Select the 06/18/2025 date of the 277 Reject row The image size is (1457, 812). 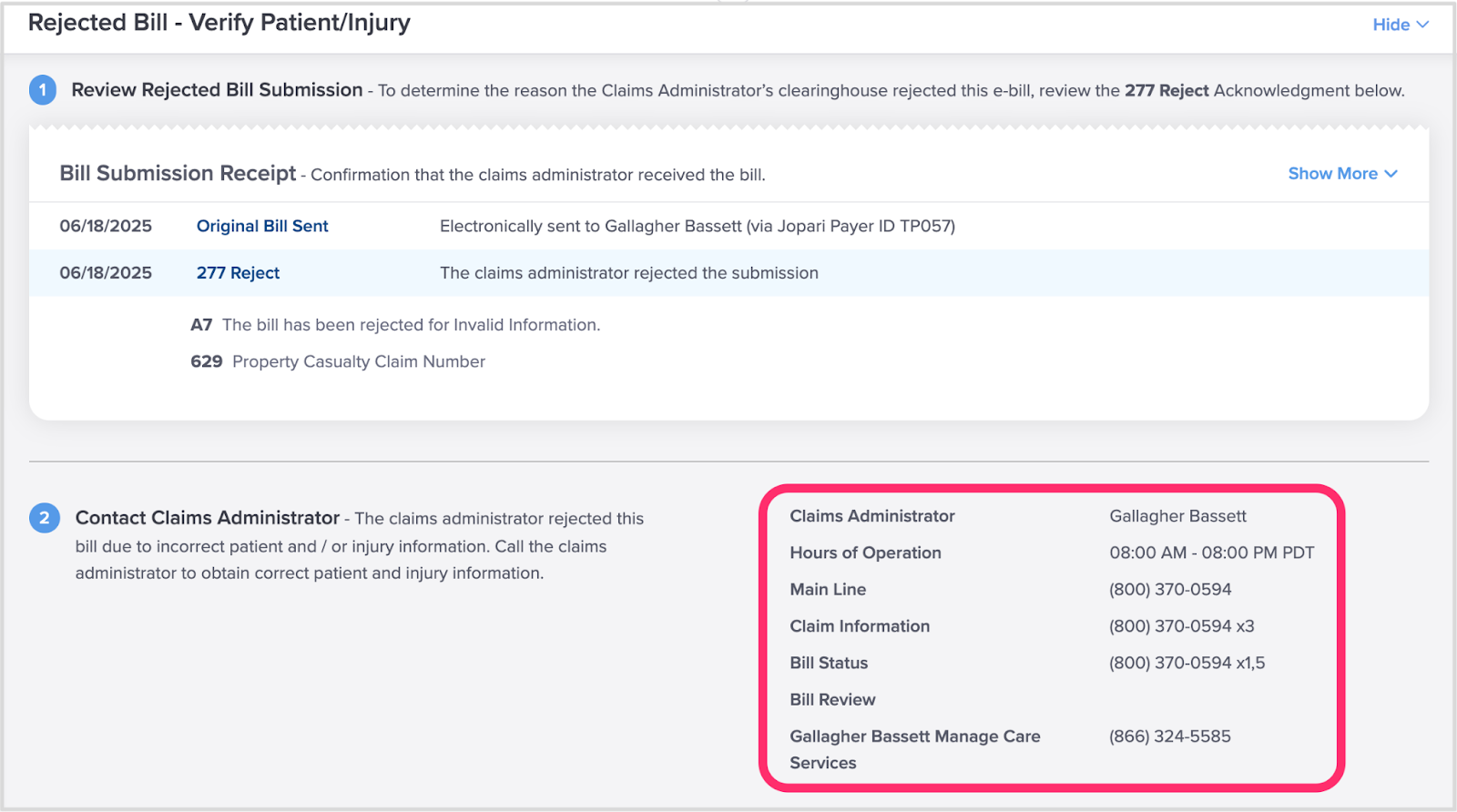106,273
